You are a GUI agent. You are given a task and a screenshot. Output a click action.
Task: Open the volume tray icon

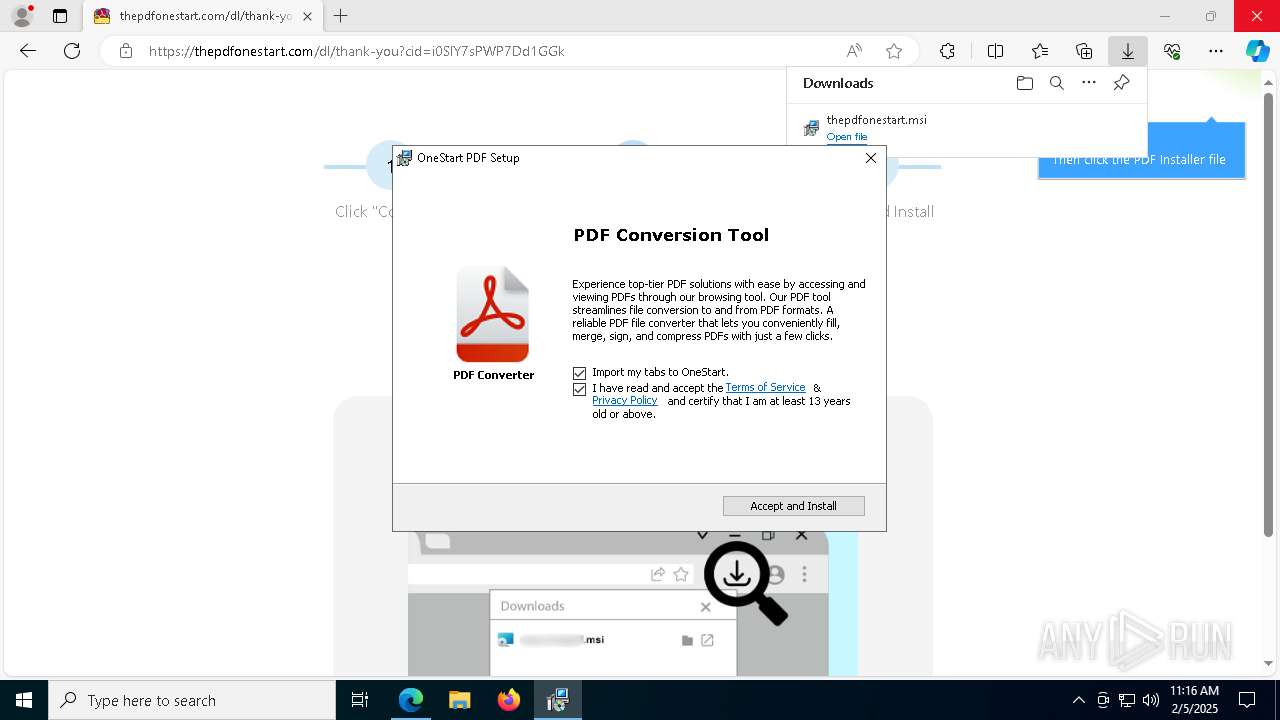click(1151, 700)
